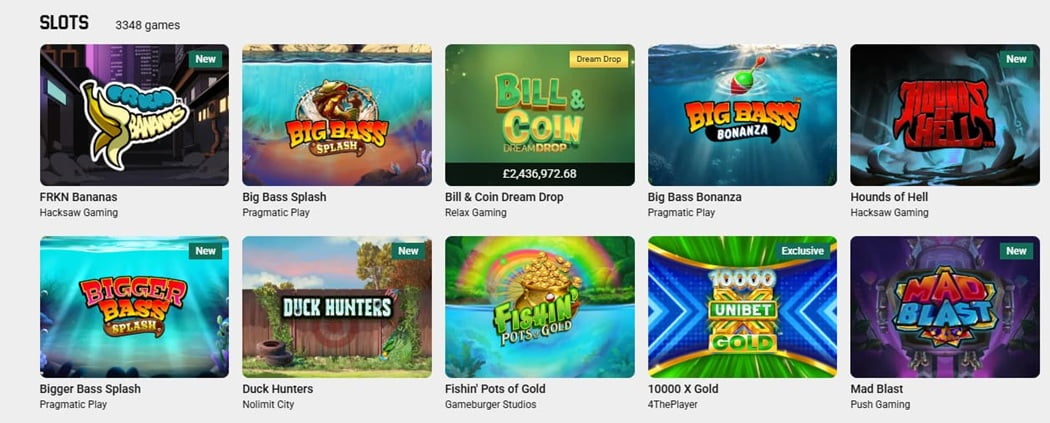The height and width of the screenshot is (423, 1050).
Task: Open the Big Bass Bonanza game thumbnail
Action: click(742, 115)
